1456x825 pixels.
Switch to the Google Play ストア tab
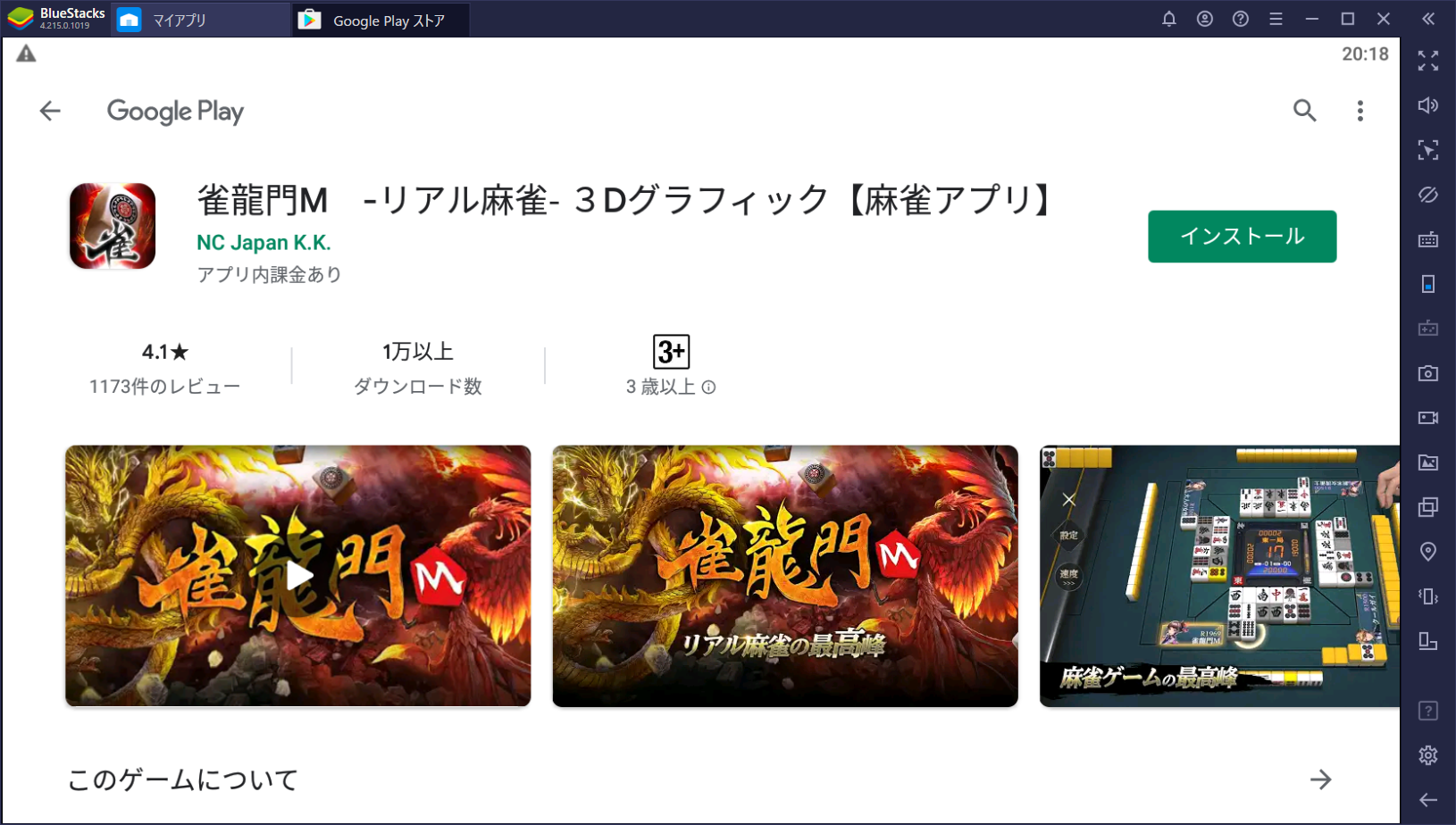pyautogui.click(x=381, y=20)
